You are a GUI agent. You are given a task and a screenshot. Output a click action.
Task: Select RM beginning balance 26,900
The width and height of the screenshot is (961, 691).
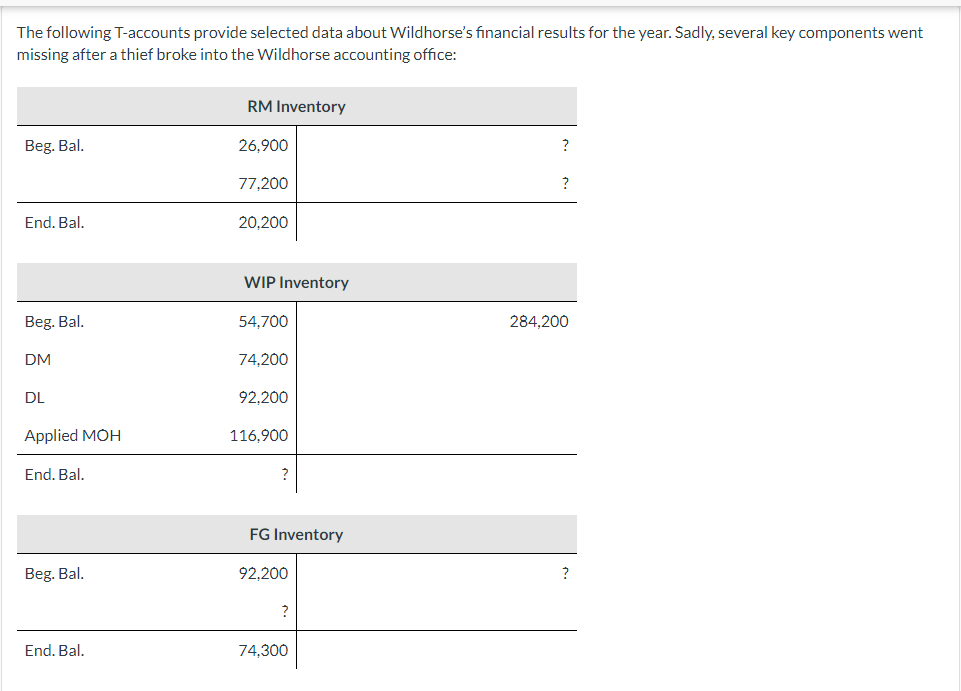tap(263, 145)
